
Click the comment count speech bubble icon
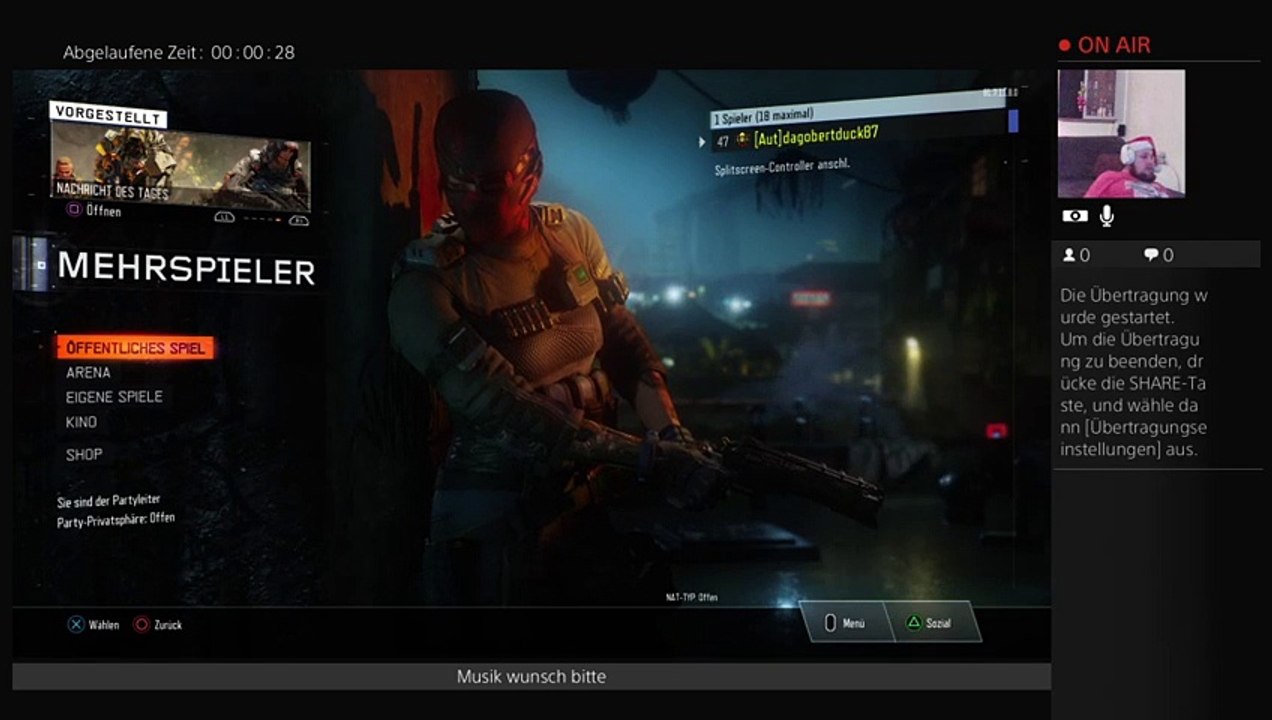click(x=1151, y=255)
